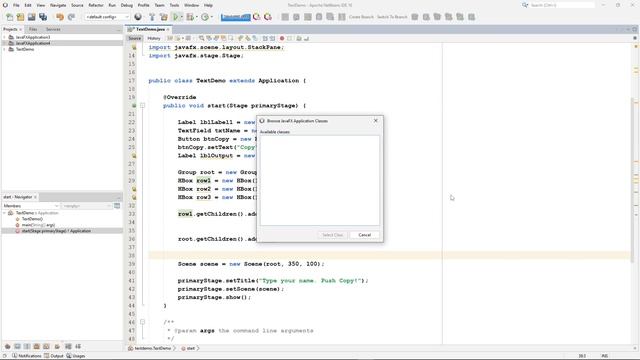Expand the TextDemo project node
Screen dimensions: 640x360
[x=4, y=49]
